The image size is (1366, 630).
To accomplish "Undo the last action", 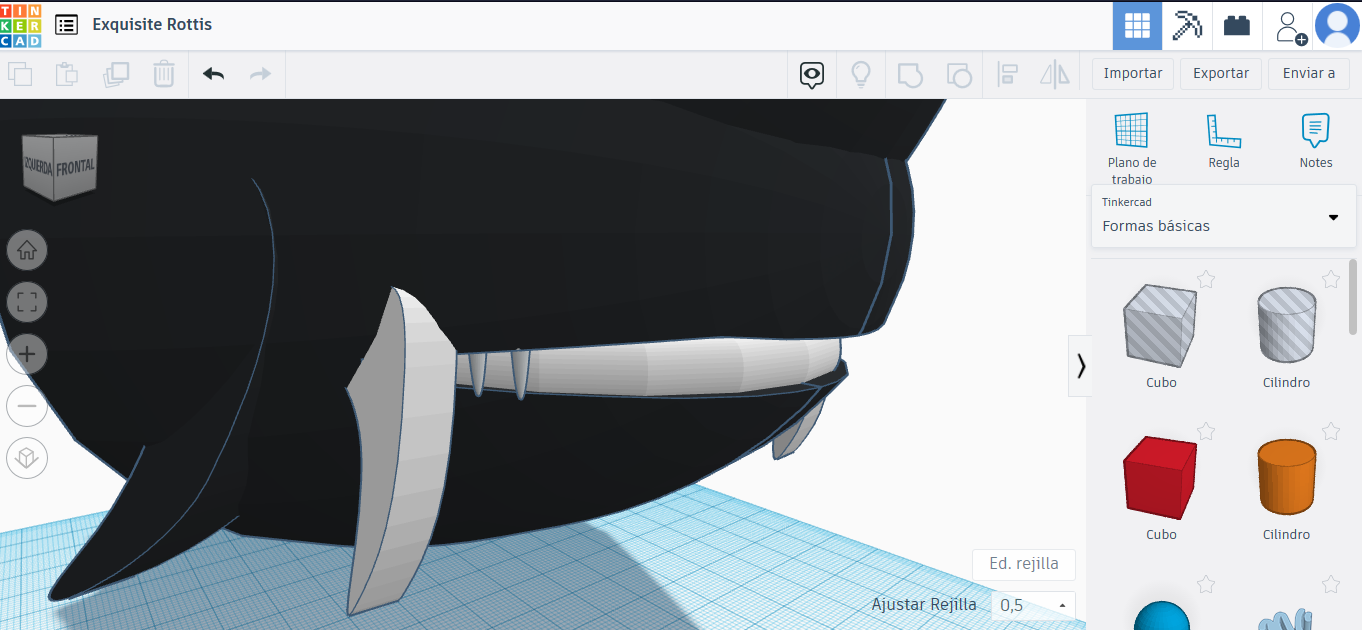I will [213, 74].
